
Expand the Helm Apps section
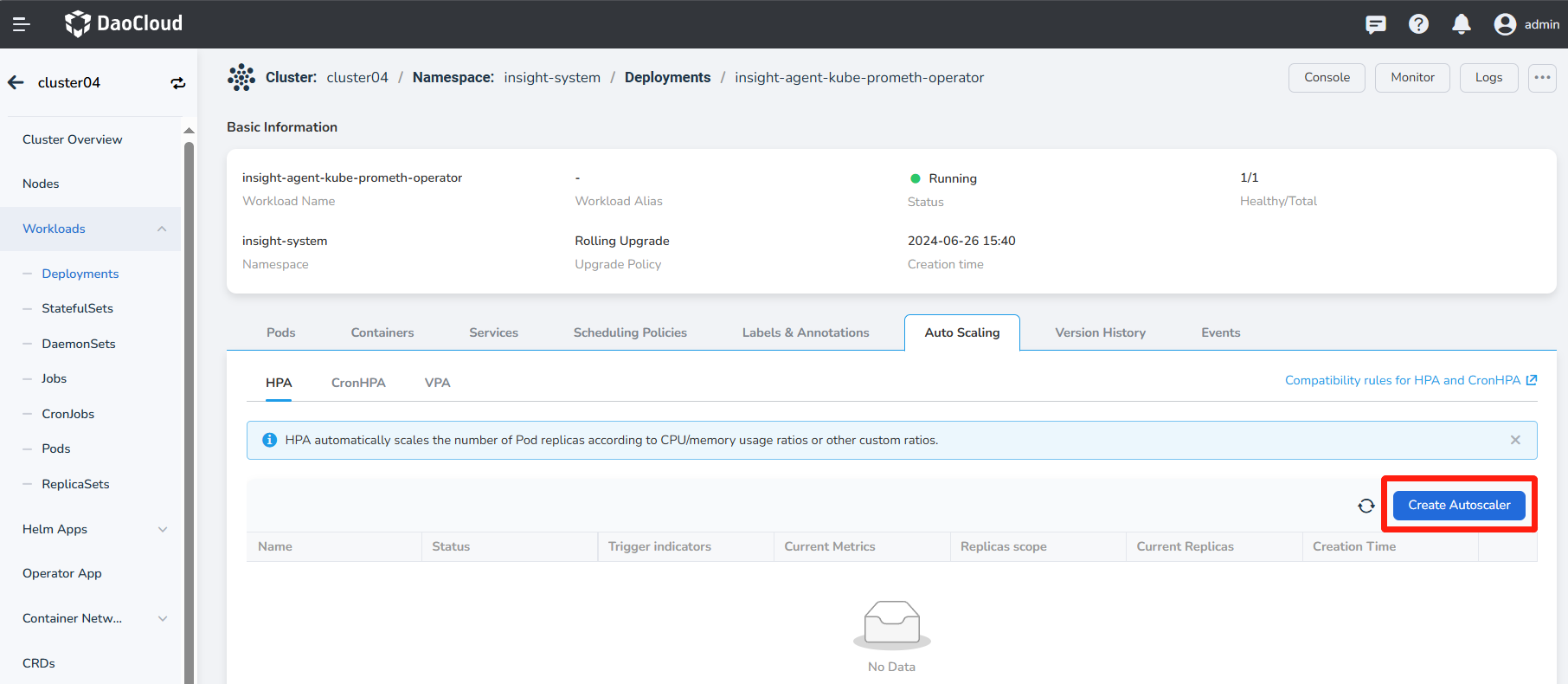[x=162, y=529]
